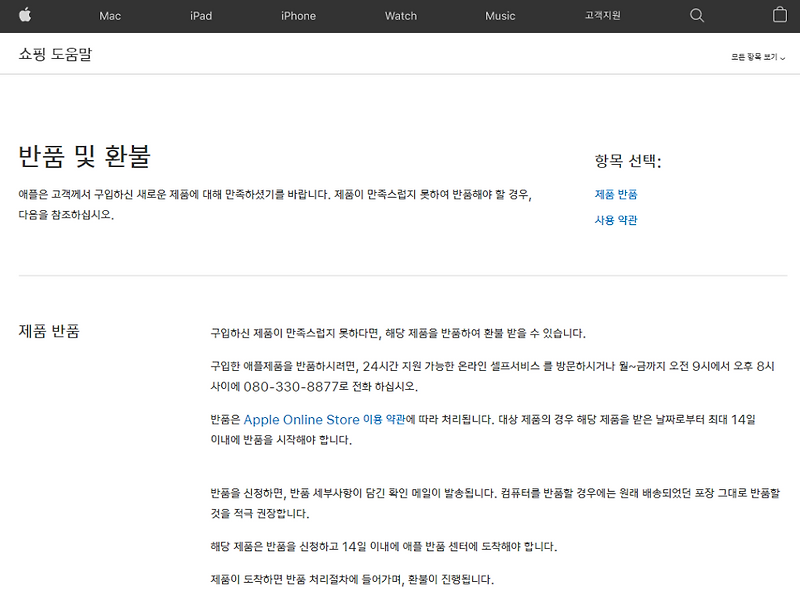Expand the 모든 항목 보기 dropdown
800x596 pixels.
pyautogui.click(x=758, y=57)
